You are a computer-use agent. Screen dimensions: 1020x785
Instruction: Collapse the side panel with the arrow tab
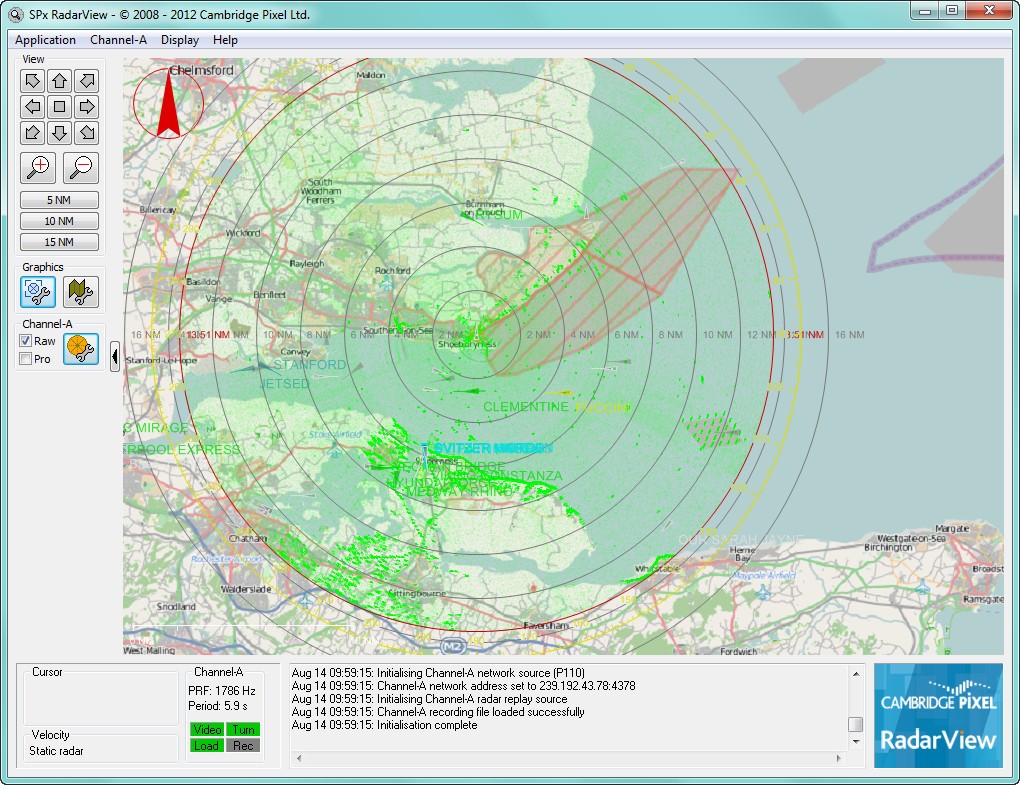(113, 356)
